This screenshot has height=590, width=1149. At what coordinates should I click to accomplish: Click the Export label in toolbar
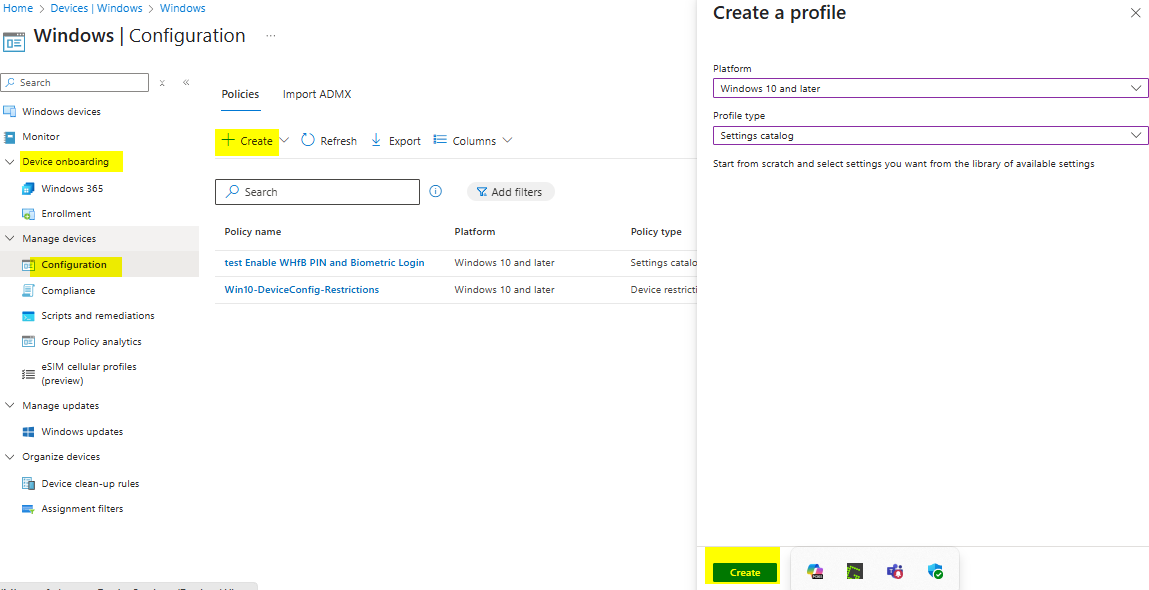[x=404, y=141]
